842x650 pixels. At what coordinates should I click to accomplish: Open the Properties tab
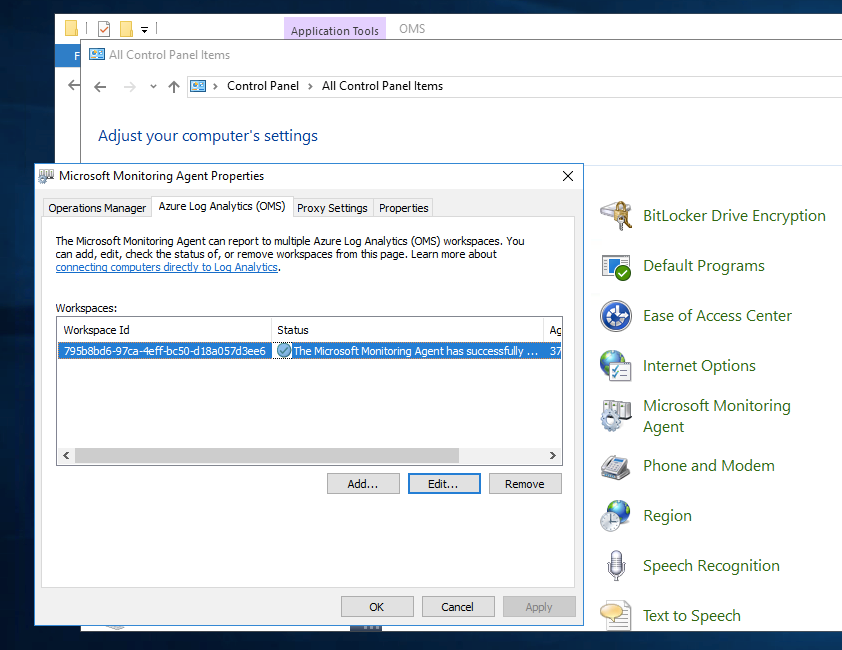[404, 208]
